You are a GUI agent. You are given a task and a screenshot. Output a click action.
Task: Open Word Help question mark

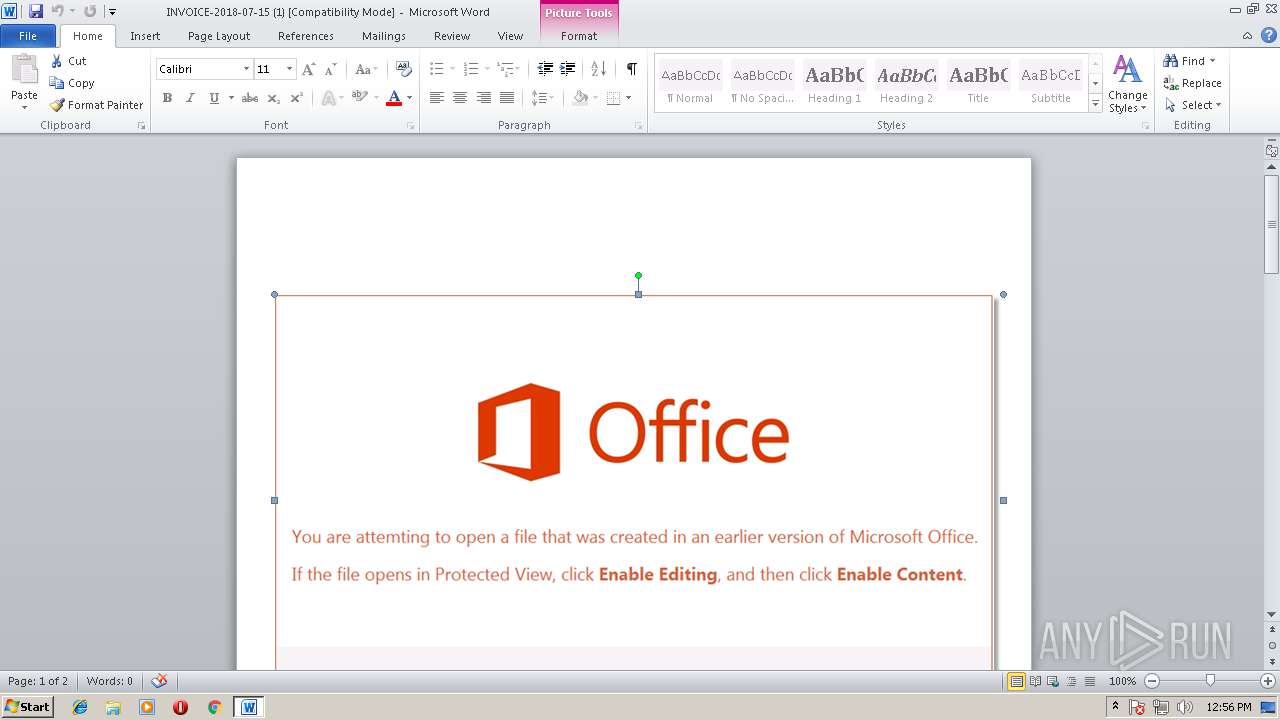click(x=1268, y=35)
